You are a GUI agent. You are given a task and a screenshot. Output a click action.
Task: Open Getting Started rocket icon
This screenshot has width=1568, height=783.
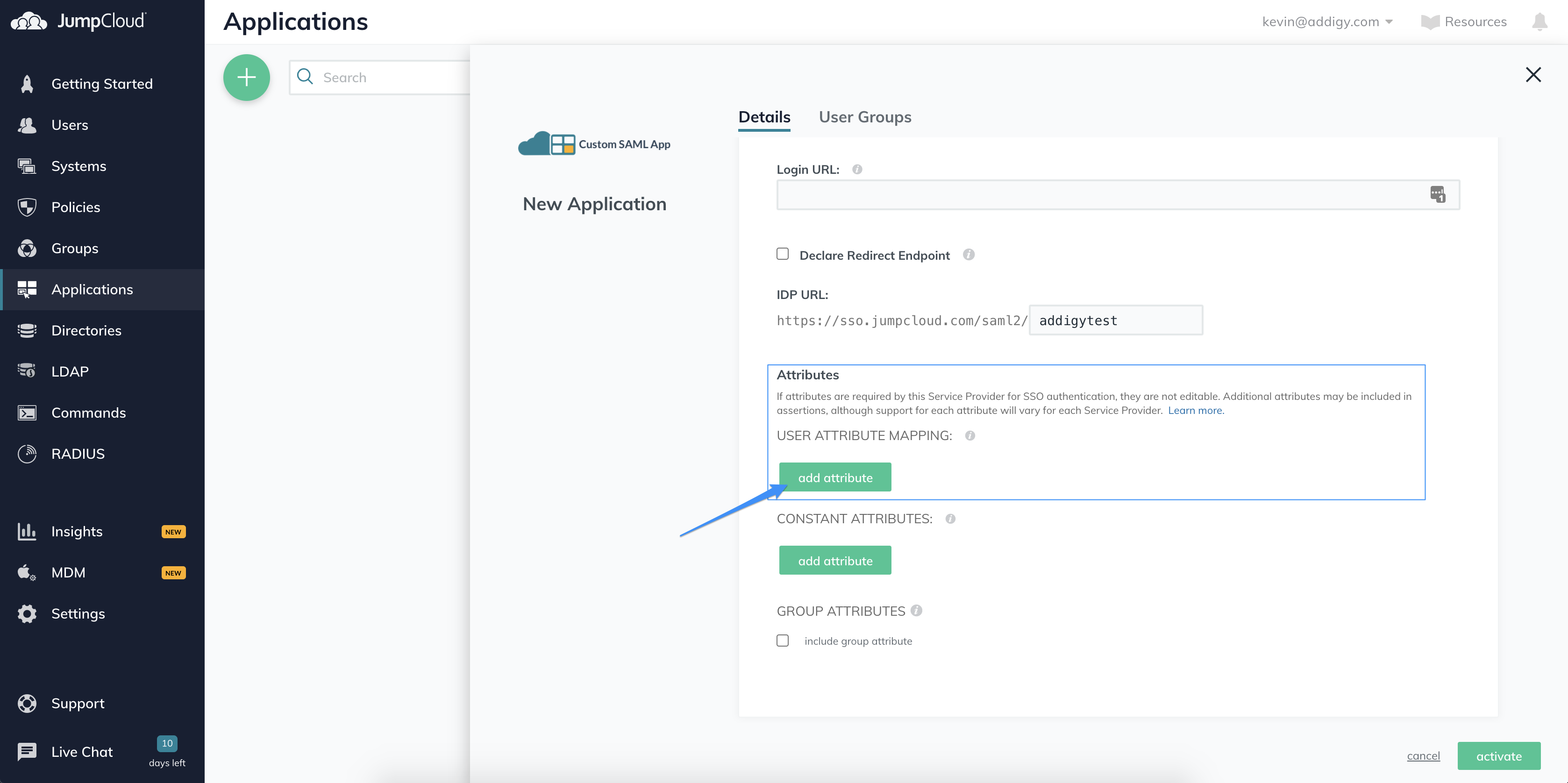click(x=27, y=84)
